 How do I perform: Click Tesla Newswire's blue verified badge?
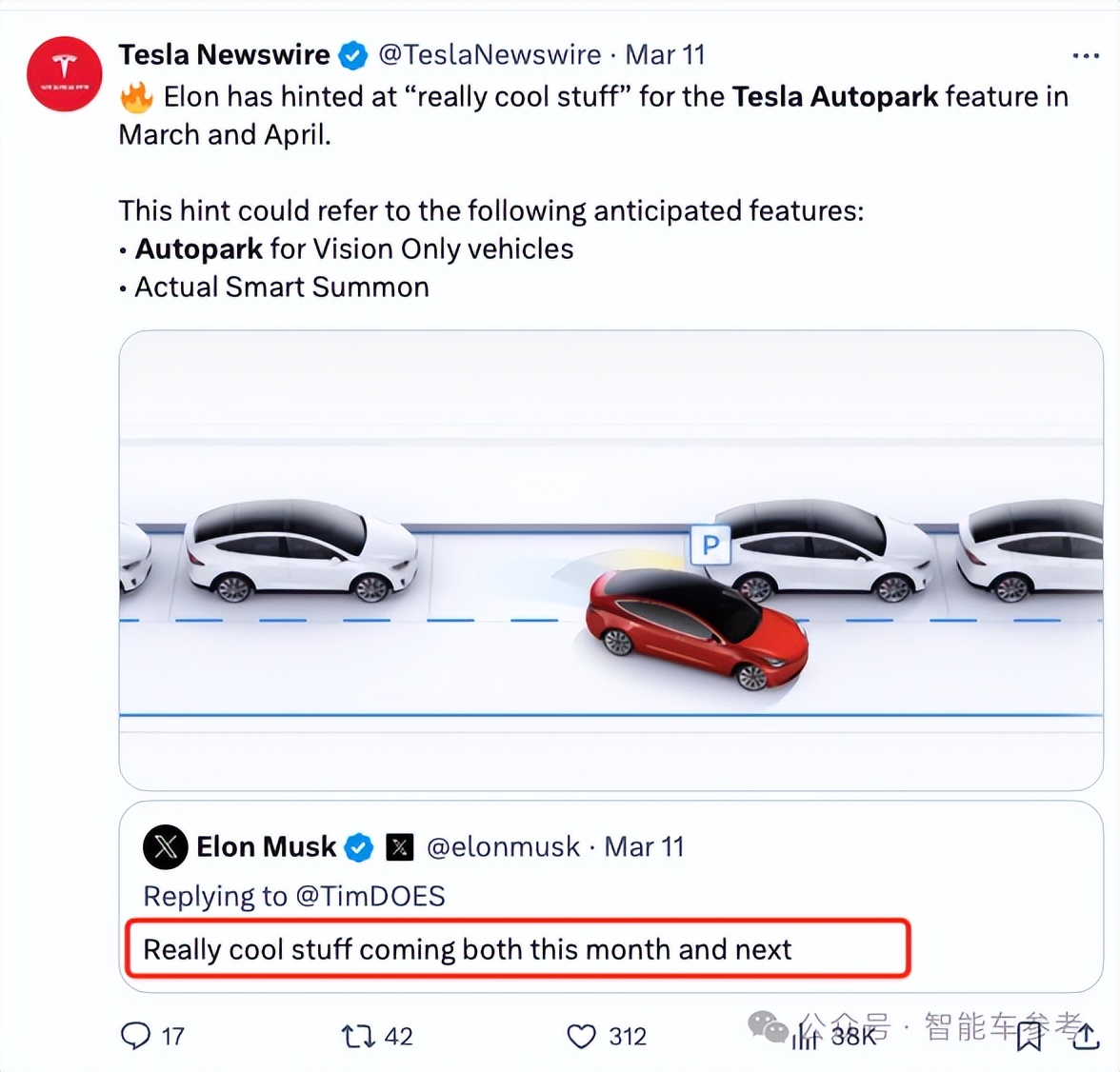[x=353, y=56]
